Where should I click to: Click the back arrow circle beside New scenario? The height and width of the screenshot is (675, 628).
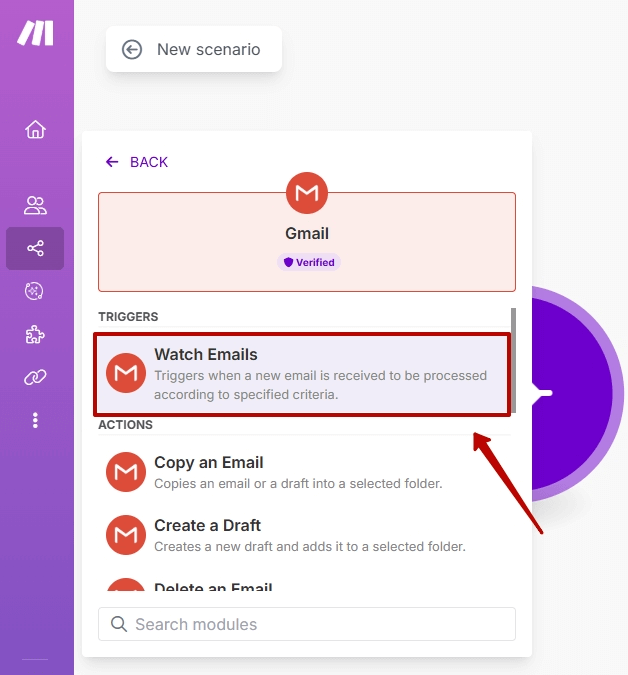tap(132, 50)
